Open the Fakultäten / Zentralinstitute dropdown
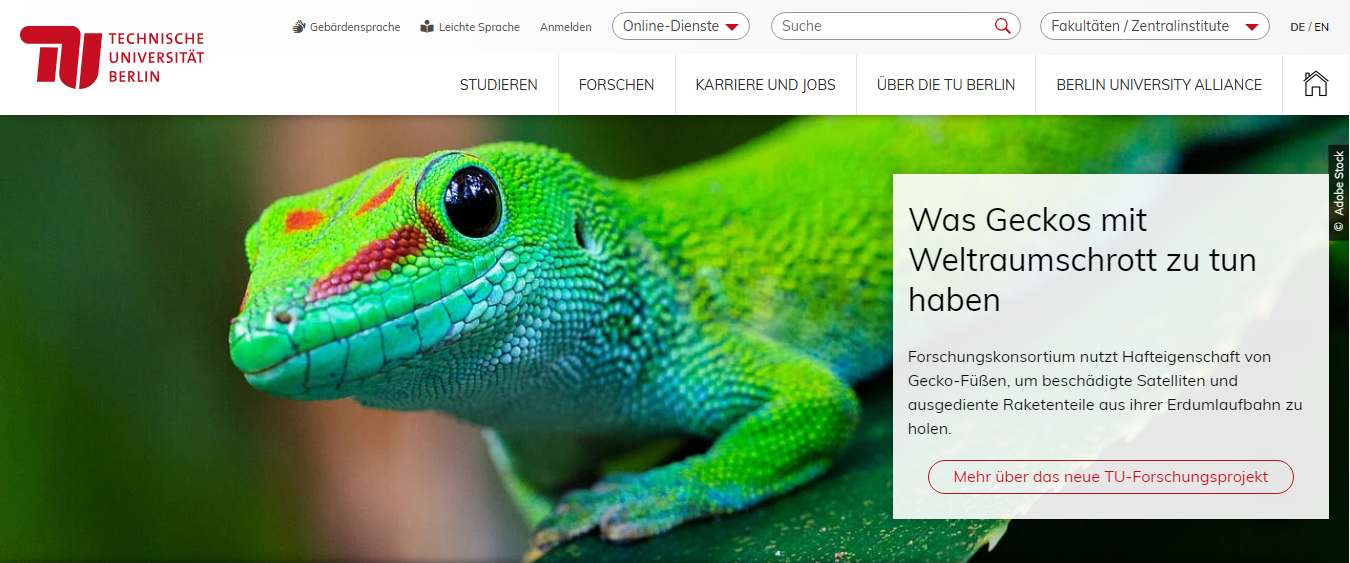This screenshot has width=1350, height=563. 1154,26
